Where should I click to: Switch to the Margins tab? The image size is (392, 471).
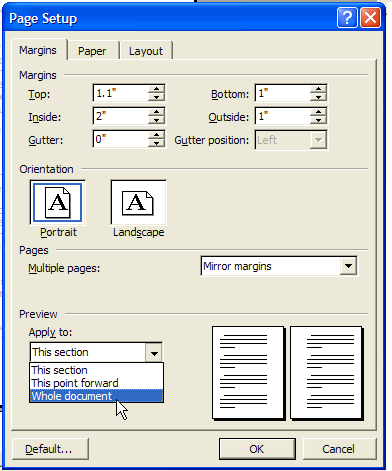pos(38,50)
